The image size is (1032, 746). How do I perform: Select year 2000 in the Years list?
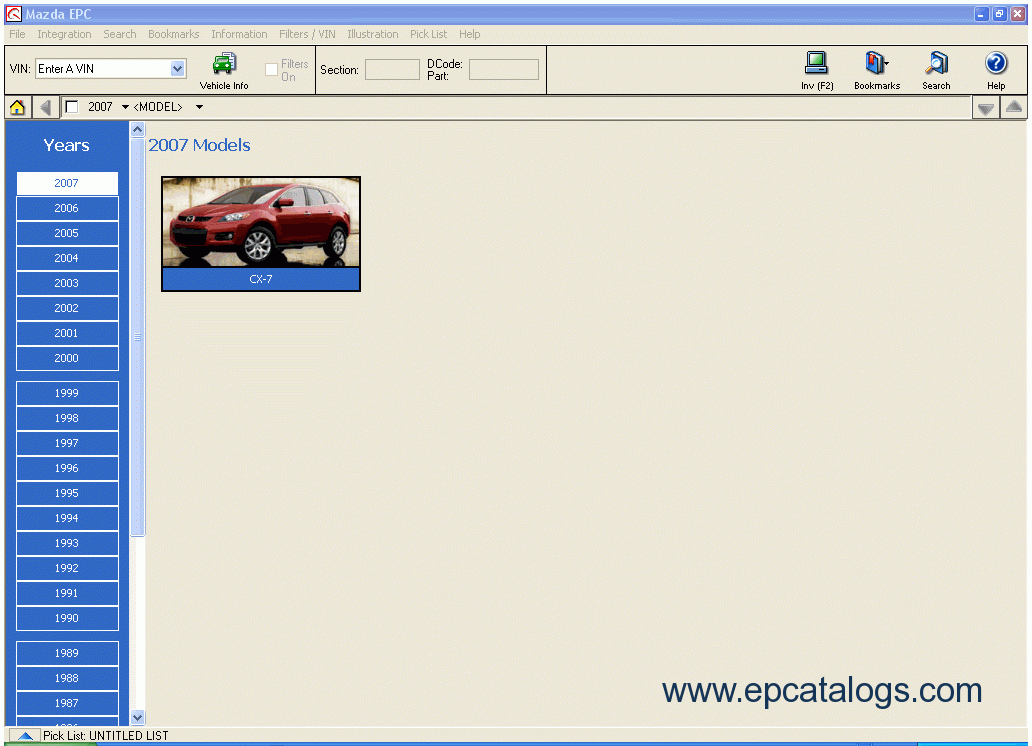click(x=67, y=358)
